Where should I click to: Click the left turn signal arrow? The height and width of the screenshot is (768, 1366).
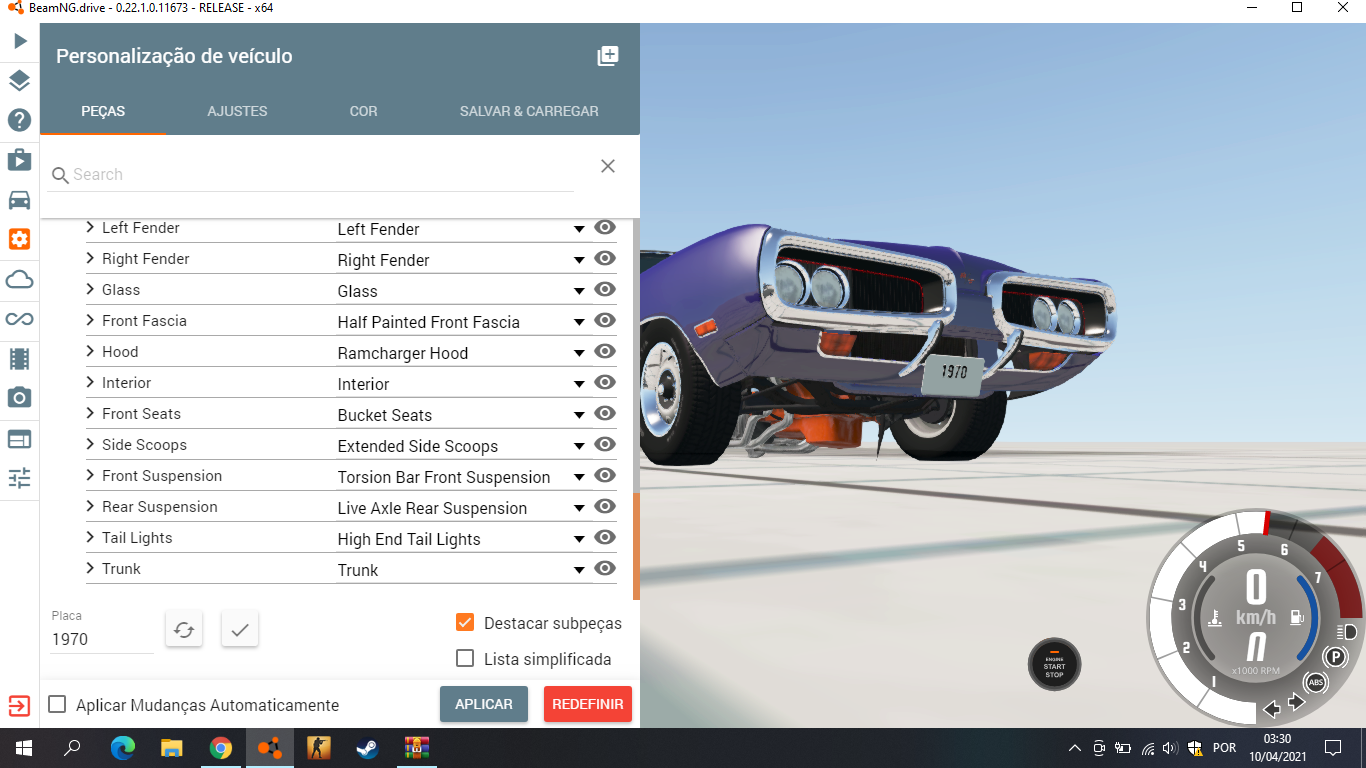(x=1271, y=709)
